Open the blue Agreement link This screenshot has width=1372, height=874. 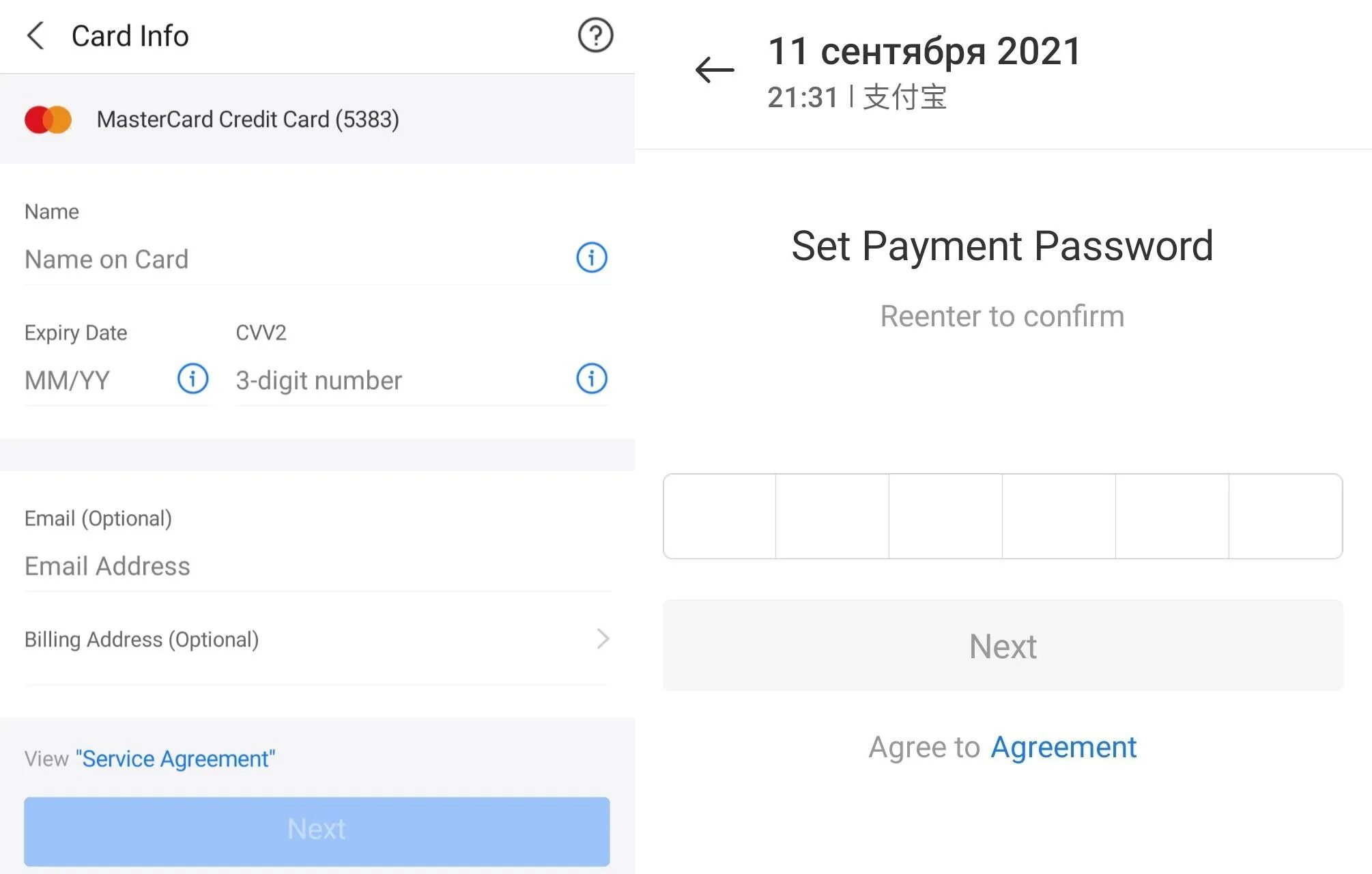tap(1063, 747)
